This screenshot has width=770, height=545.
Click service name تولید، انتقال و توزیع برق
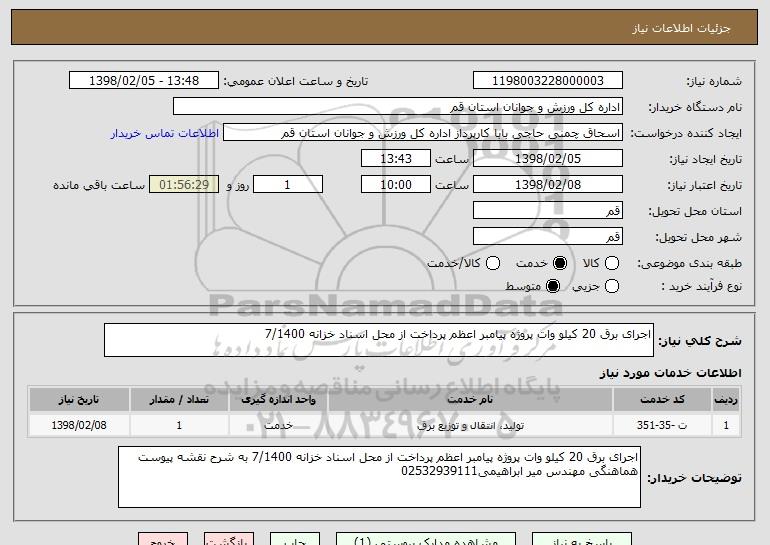tap(470, 425)
